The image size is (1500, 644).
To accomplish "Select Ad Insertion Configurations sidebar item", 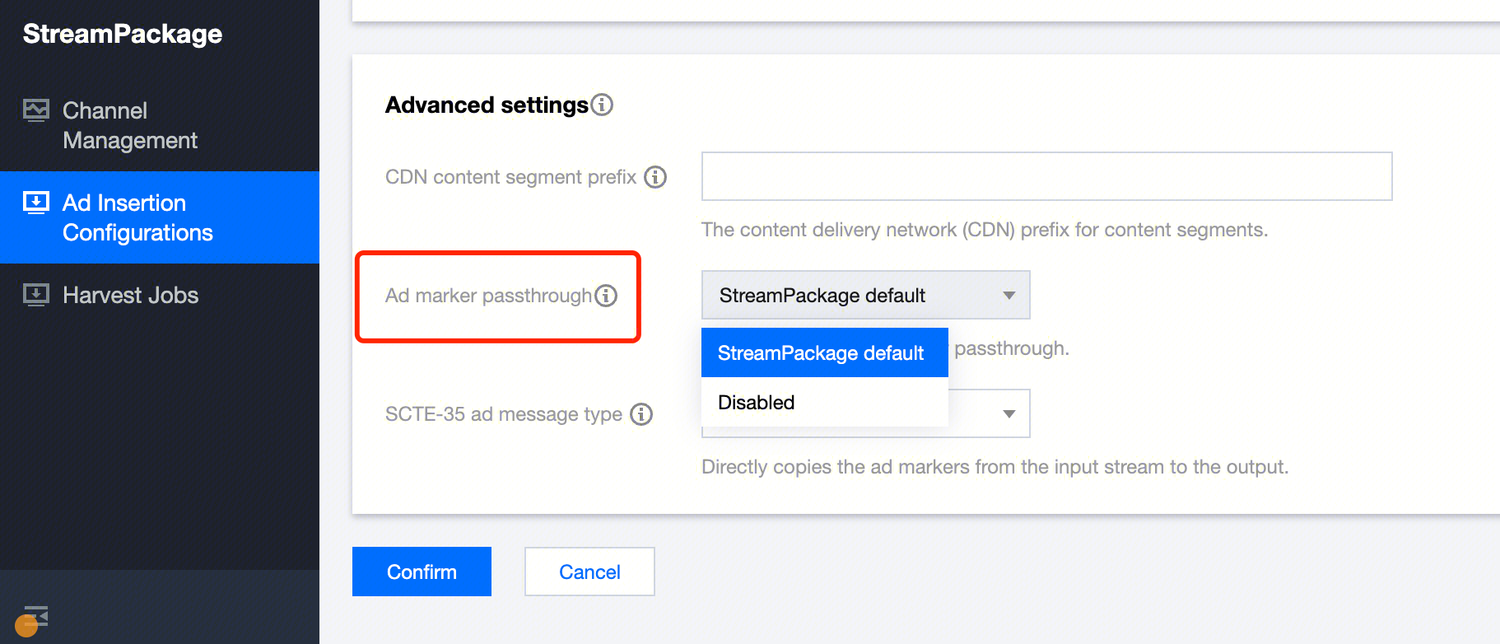I will (137, 218).
